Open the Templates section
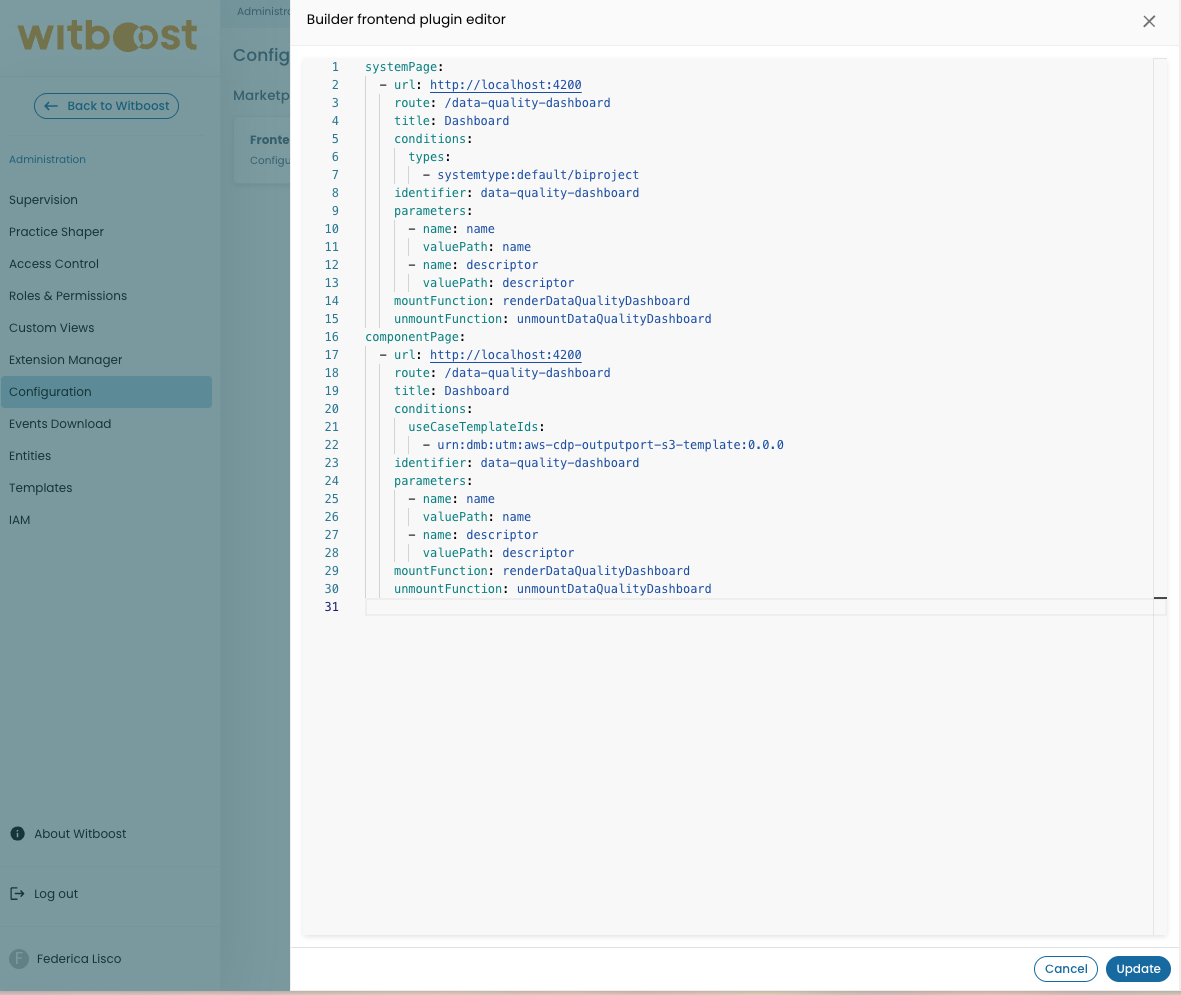Viewport: 1181px width, 995px height. click(40, 487)
